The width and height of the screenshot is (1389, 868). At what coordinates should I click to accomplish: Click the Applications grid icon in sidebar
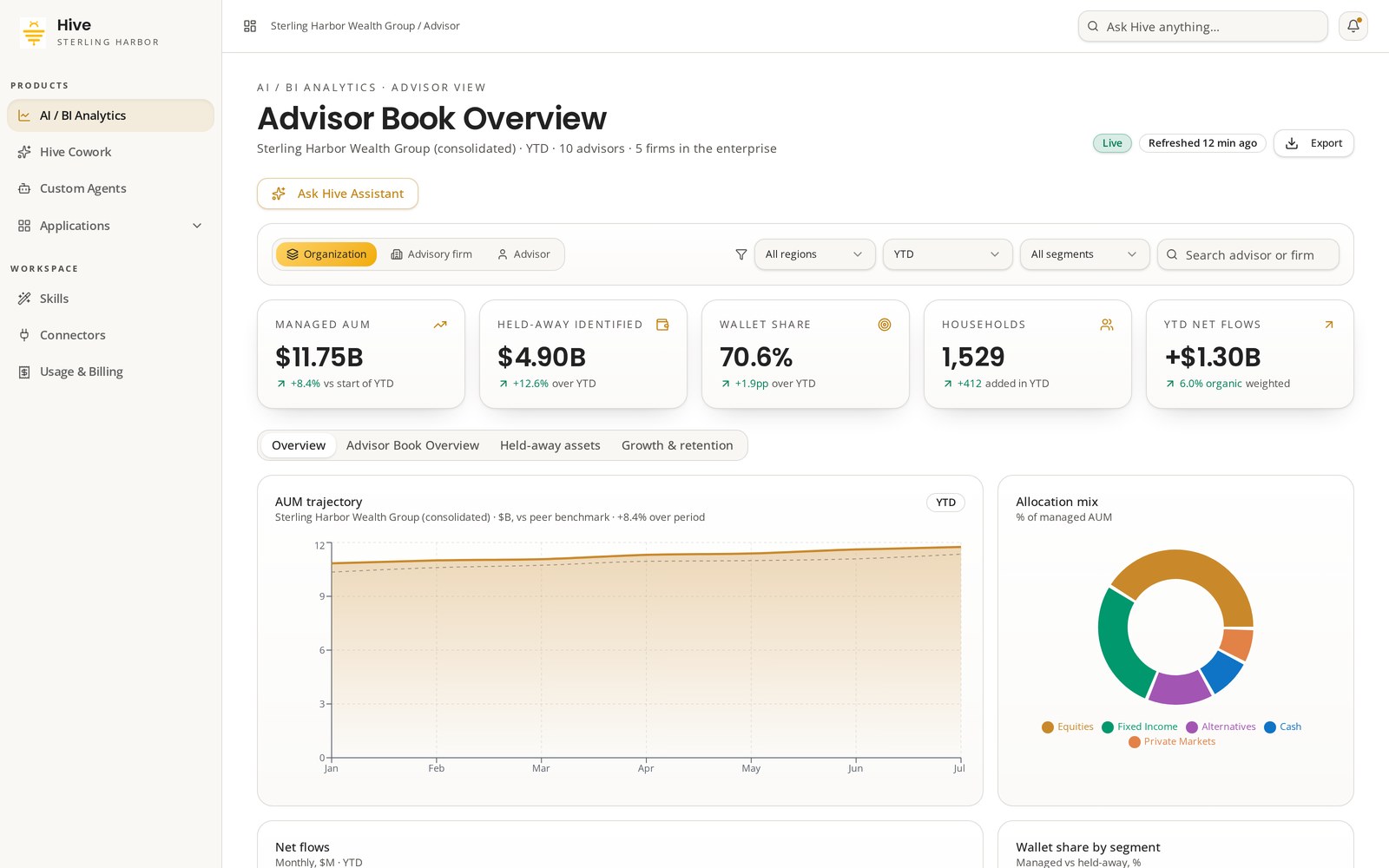pos(24,226)
